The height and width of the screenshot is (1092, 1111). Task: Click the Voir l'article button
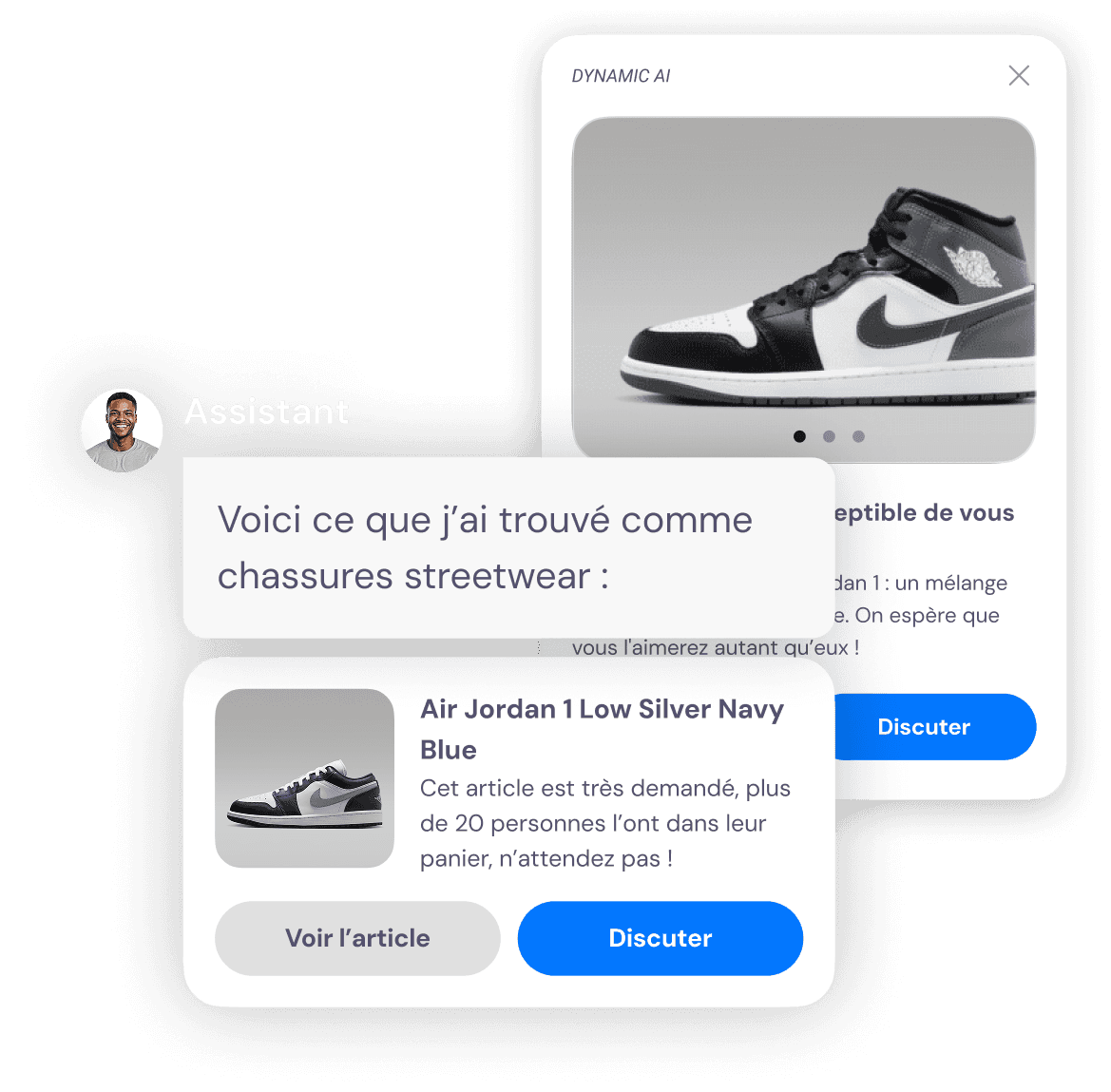tap(357, 937)
